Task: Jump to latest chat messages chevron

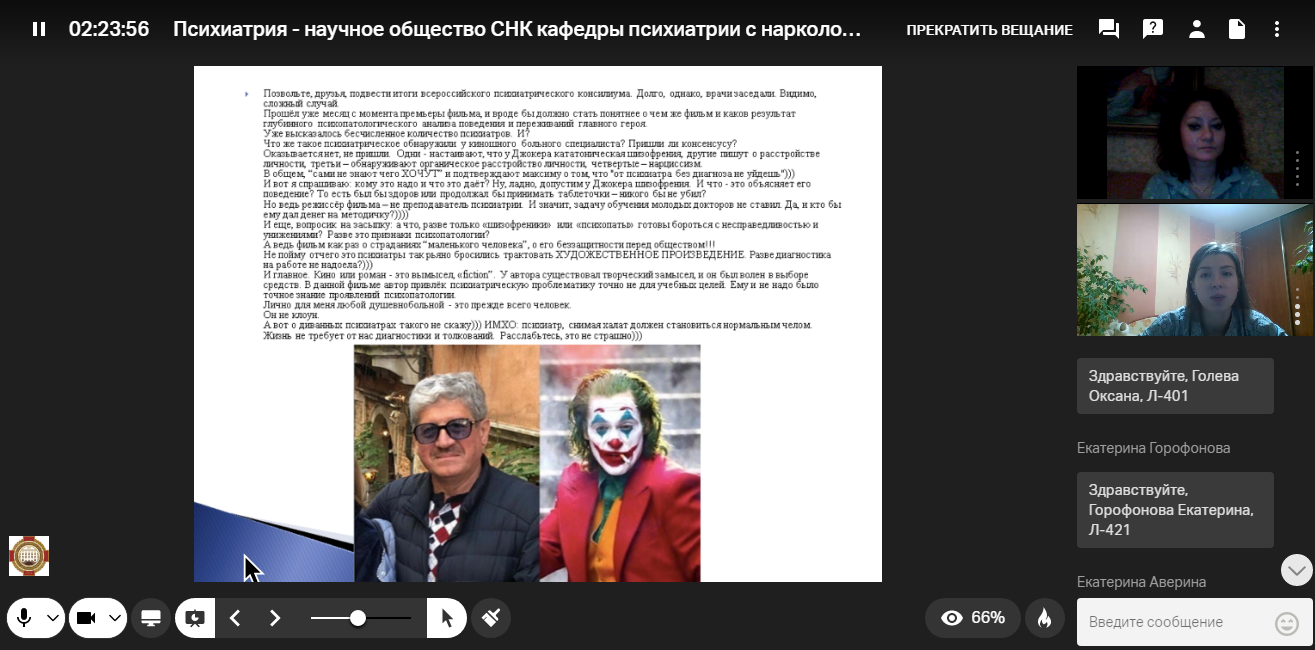Action: click(1297, 570)
